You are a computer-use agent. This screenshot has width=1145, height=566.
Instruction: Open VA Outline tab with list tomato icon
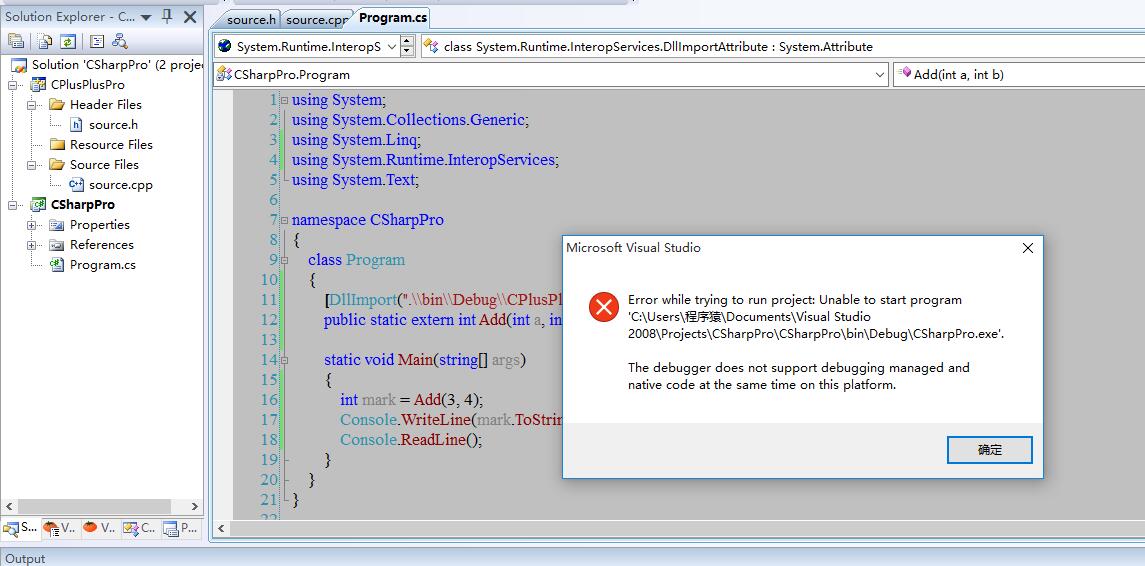coord(59,527)
